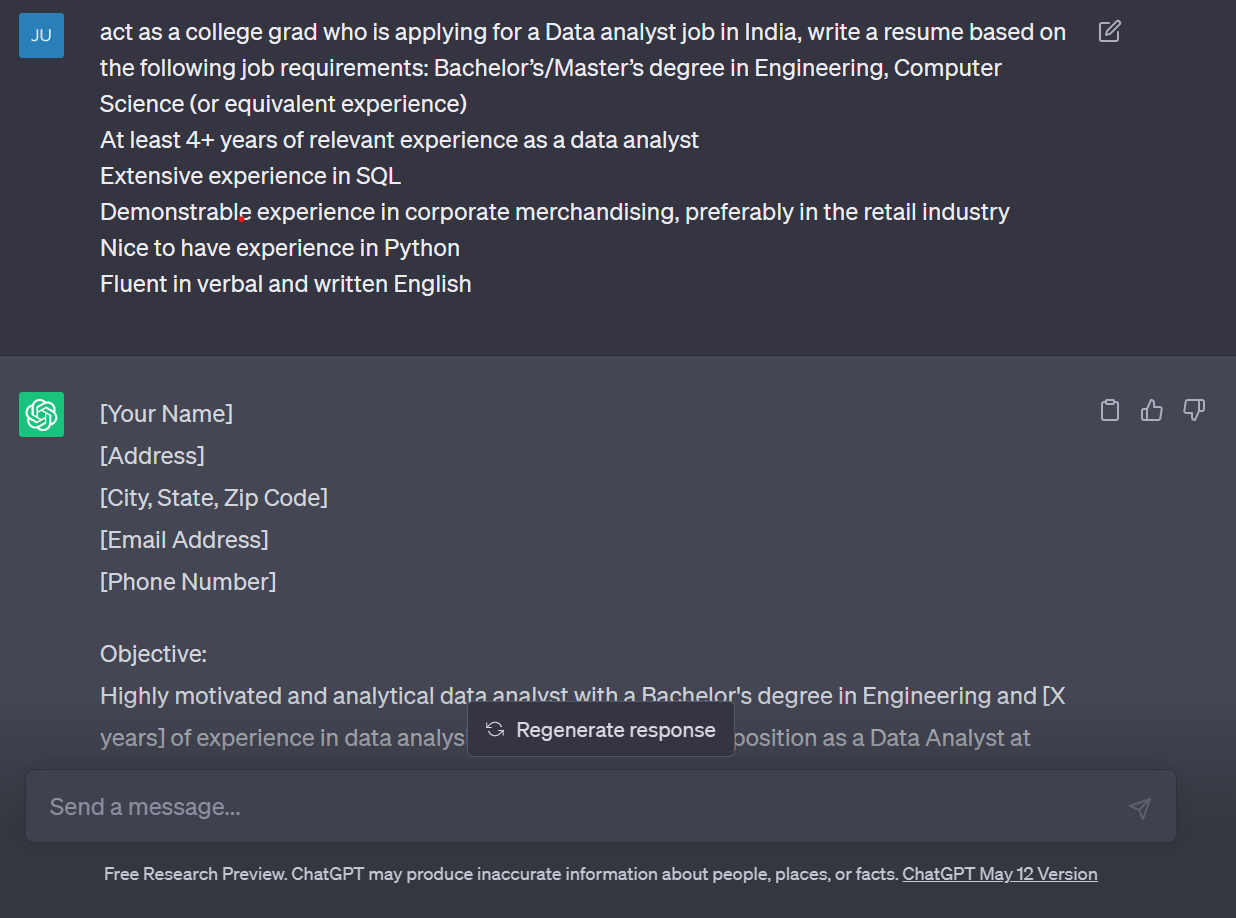Click the [Your Name] placeholder line
Image resolution: width=1236 pixels, height=918 pixels.
[x=166, y=414]
